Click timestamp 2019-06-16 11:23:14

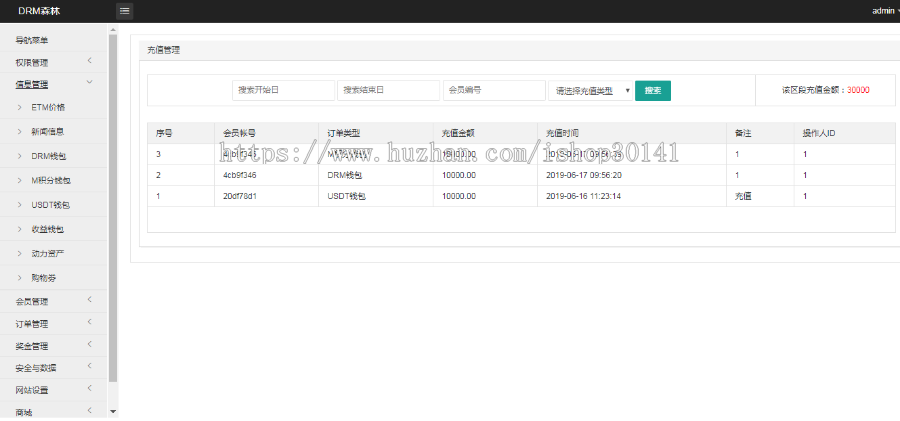point(583,196)
